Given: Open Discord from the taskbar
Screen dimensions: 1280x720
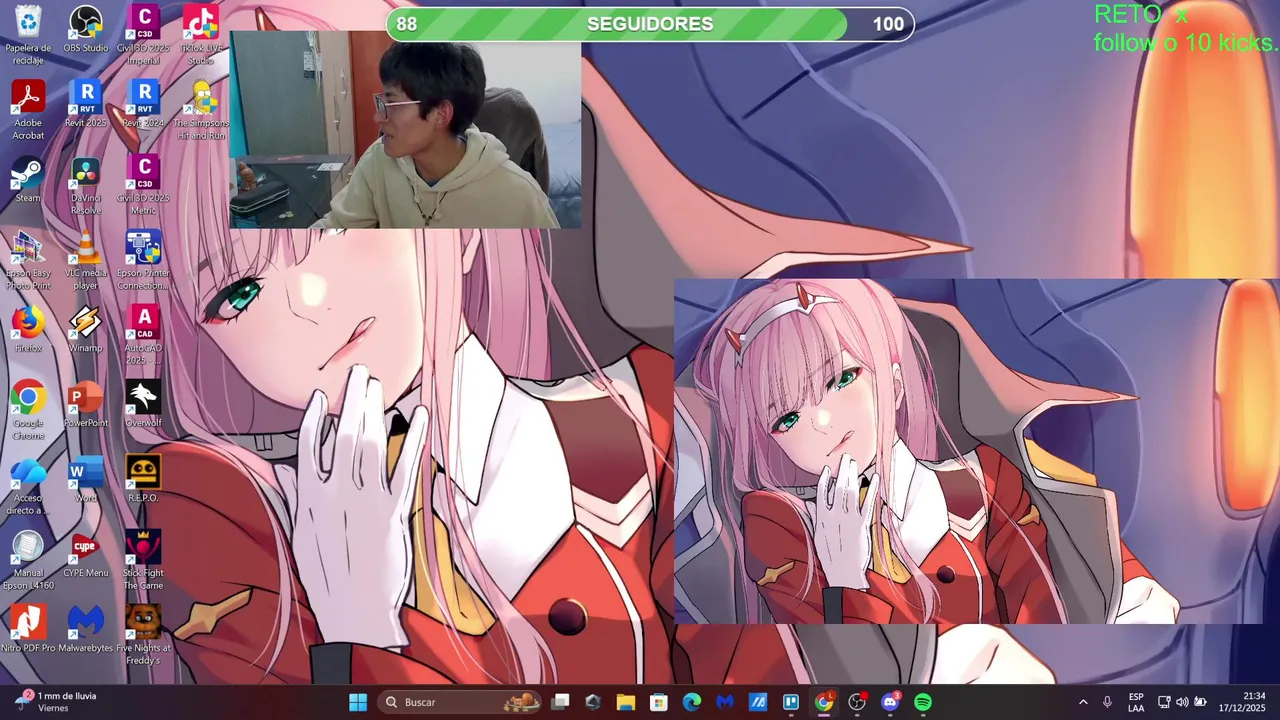Looking at the screenshot, I should click(x=889, y=702).
